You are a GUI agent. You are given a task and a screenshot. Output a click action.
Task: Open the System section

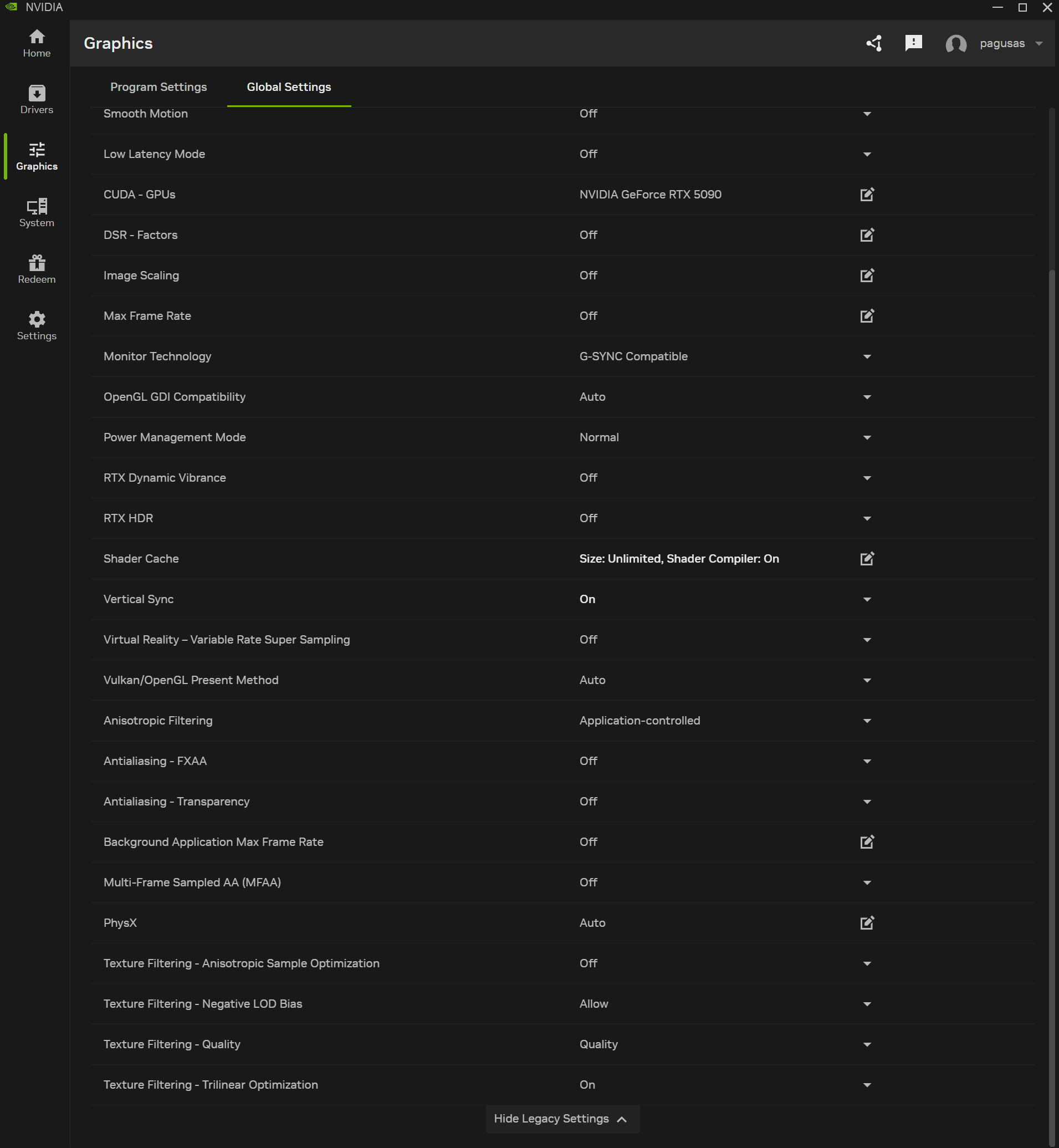[x=37, y=213]
